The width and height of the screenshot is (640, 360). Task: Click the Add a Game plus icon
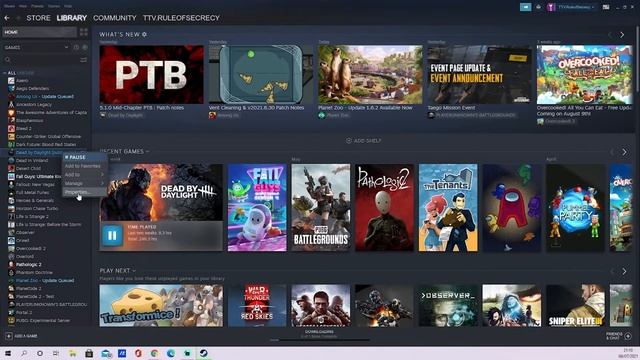coord(9,336)
